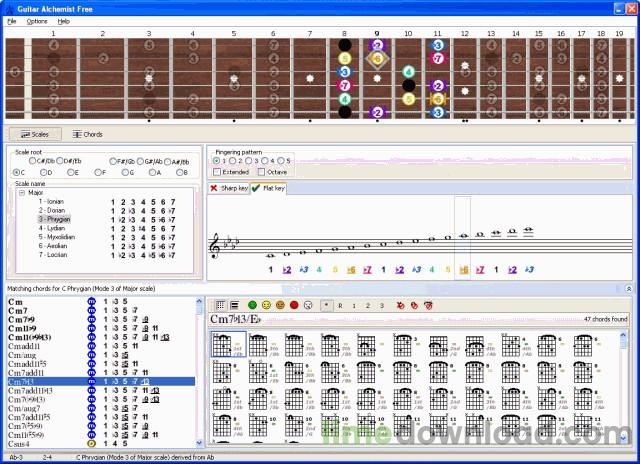Viewport: 640px width, 464px height.
Task: Select the G scale root radio button
Action: click(x=124, y=171)
